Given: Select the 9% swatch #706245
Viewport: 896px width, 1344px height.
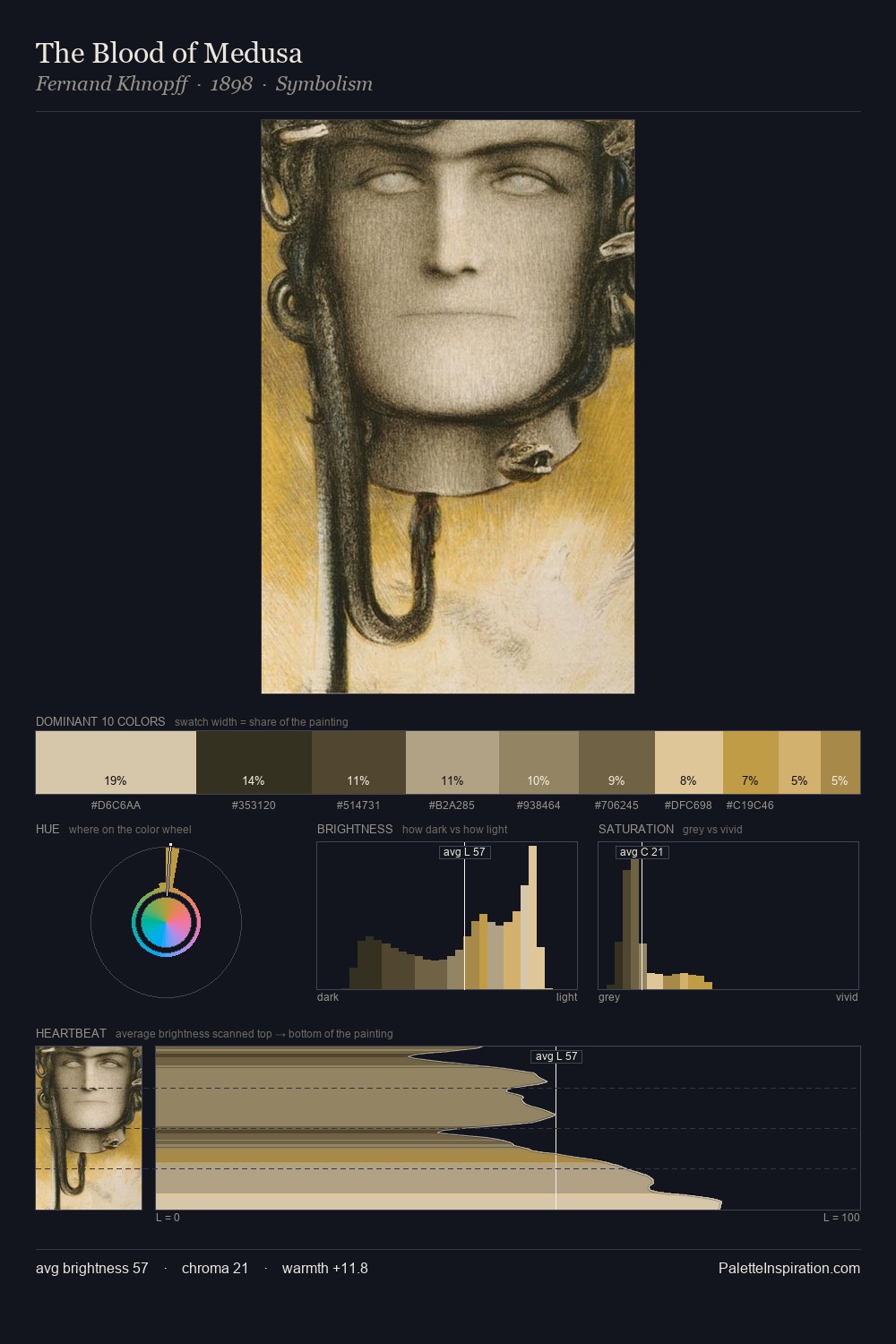Looking at the screenshot, I should coord(616,762).
